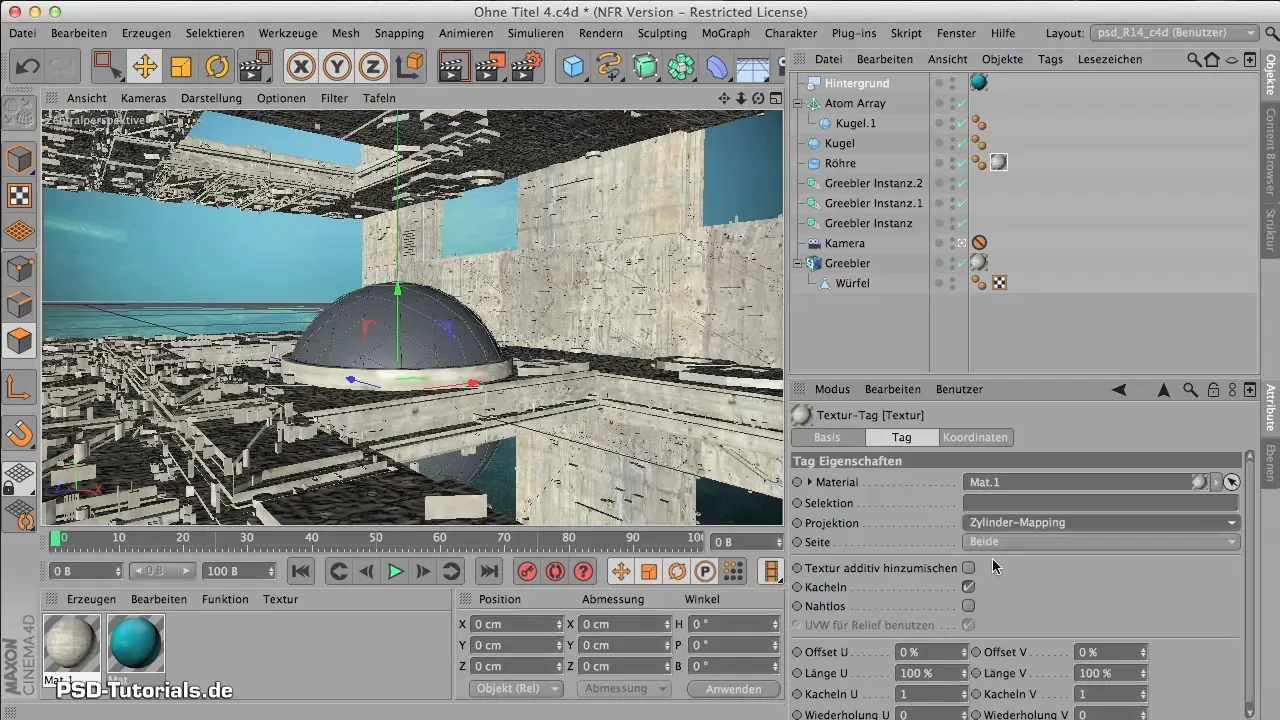
Task: Toggle Textur additiv hinzumischen checkbox
Action: [968, 568]
